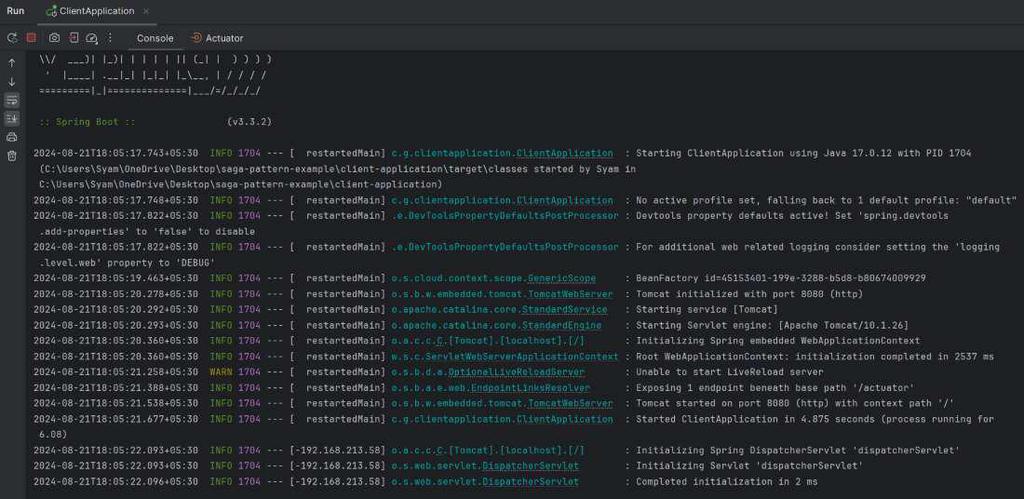
Task: Clear all console output with trash icon
Action: [x=12, y=155]
